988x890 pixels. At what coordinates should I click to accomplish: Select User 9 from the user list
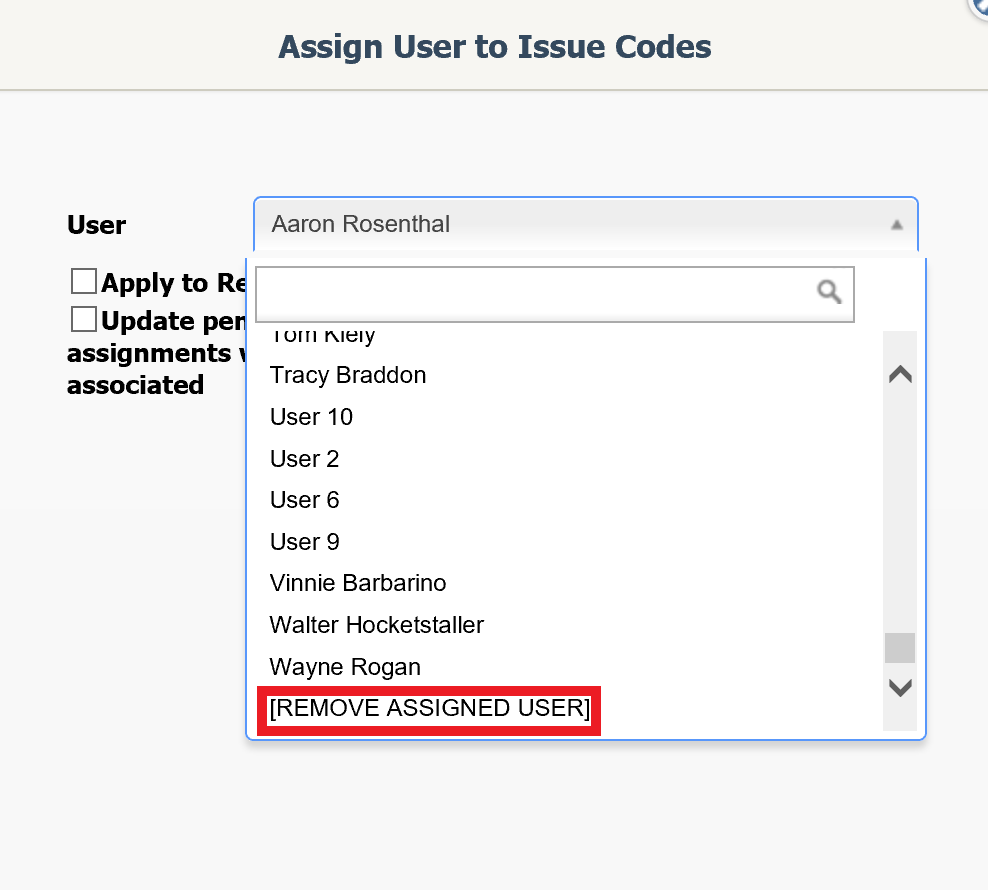click(x=304, y=541)
